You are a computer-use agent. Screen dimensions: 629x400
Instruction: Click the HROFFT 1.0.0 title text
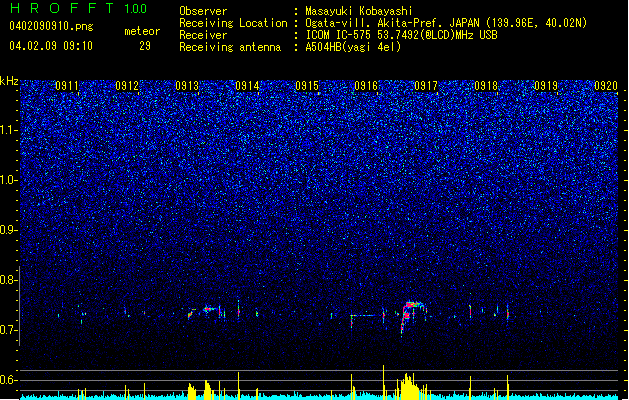point(78,8)
